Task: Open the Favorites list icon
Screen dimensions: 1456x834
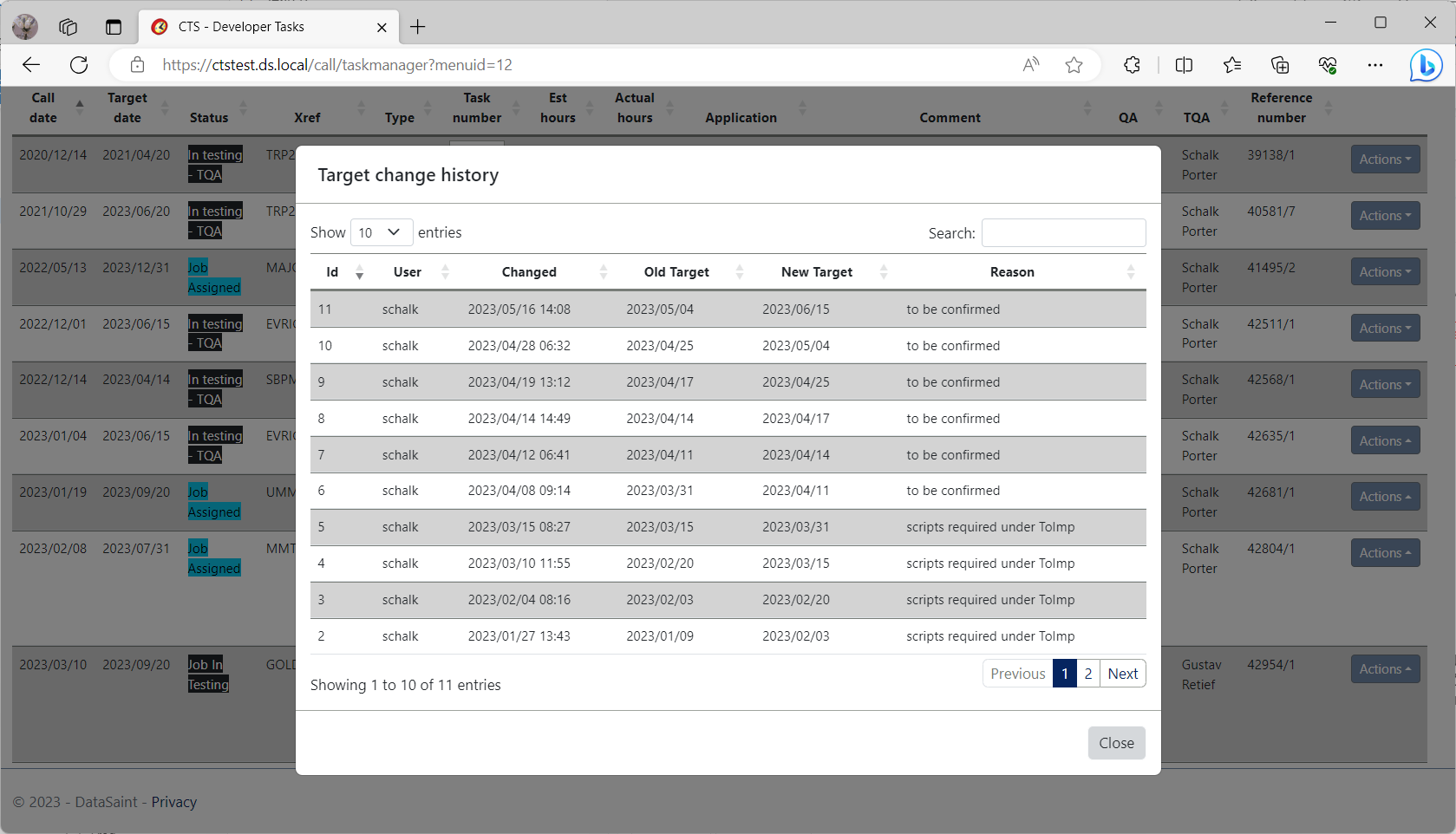Action: (x=1232, y=65)
